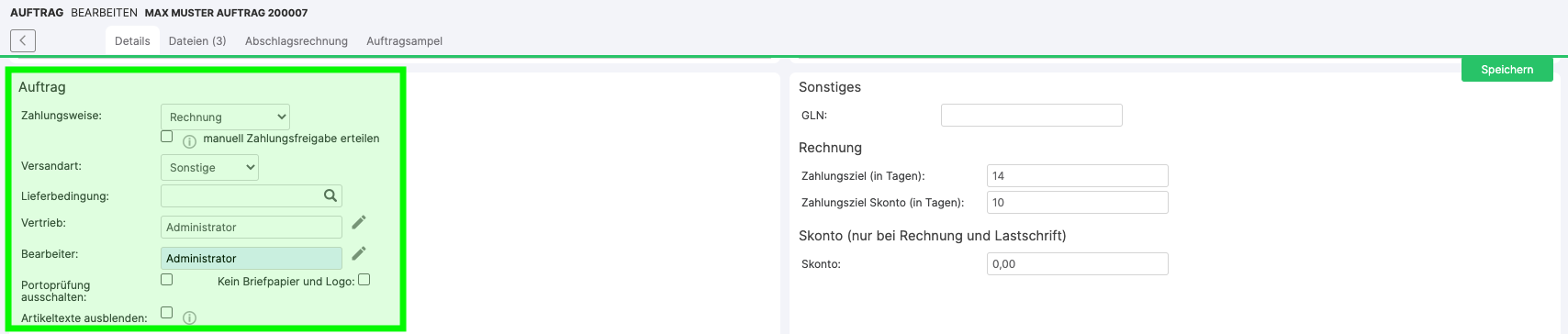Go to the Auftragsampel tab

tap(404, 40)
